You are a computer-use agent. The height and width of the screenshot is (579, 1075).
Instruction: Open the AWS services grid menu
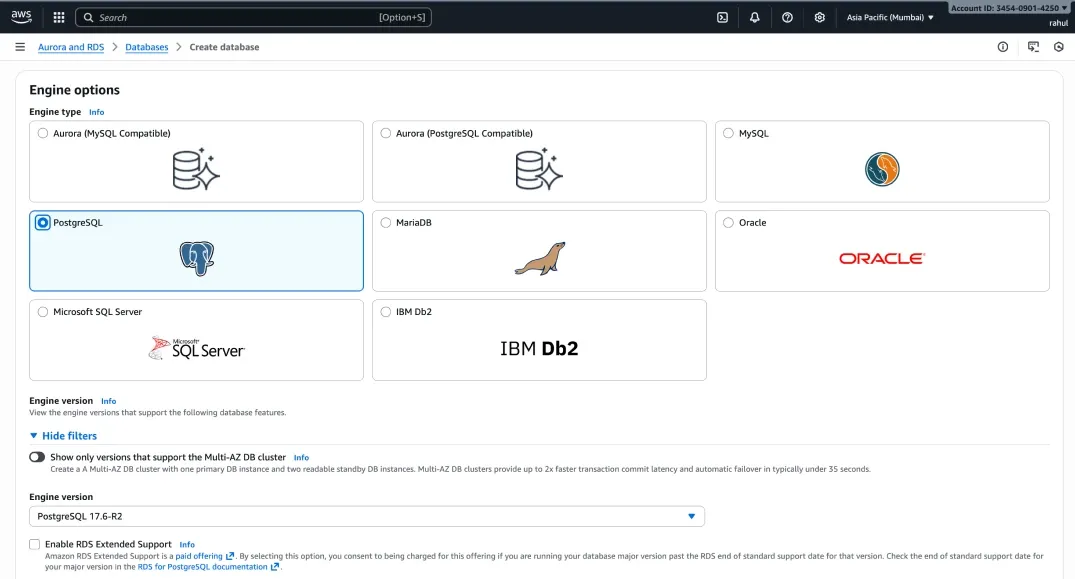[x=59, y=17]
